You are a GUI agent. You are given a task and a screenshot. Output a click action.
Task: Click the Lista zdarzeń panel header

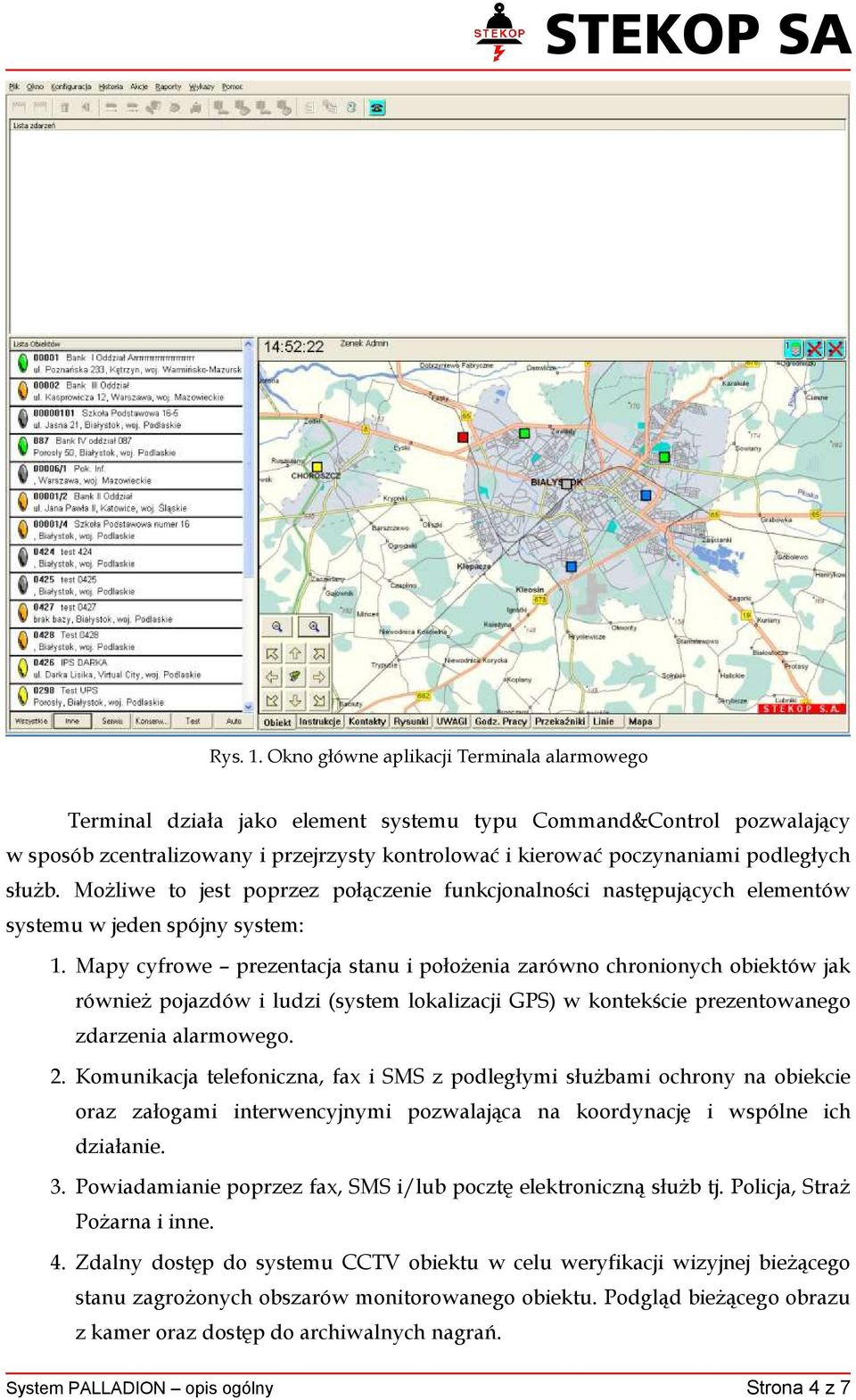(428, 126)
